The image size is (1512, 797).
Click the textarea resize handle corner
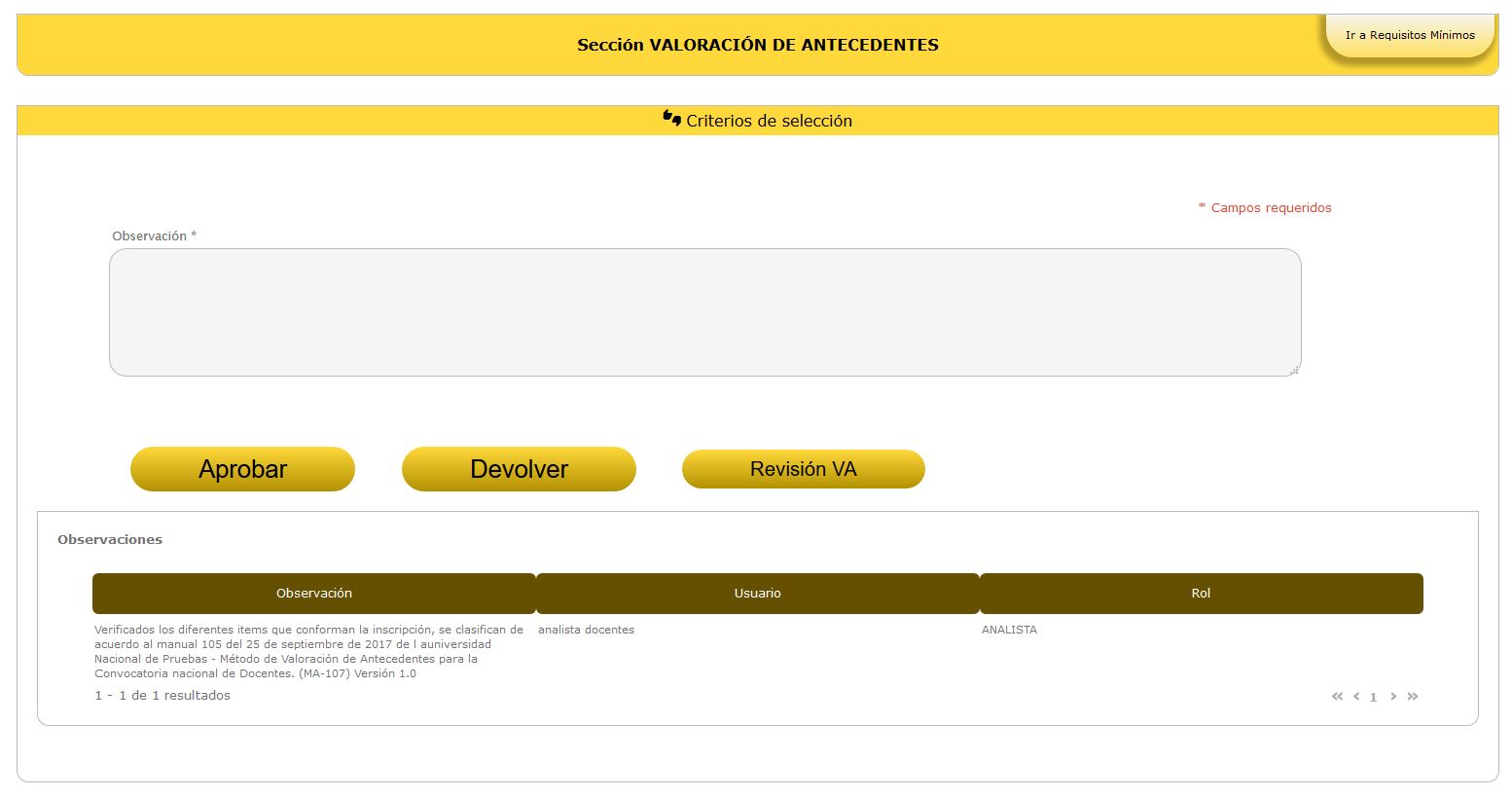coord(1294,370)
